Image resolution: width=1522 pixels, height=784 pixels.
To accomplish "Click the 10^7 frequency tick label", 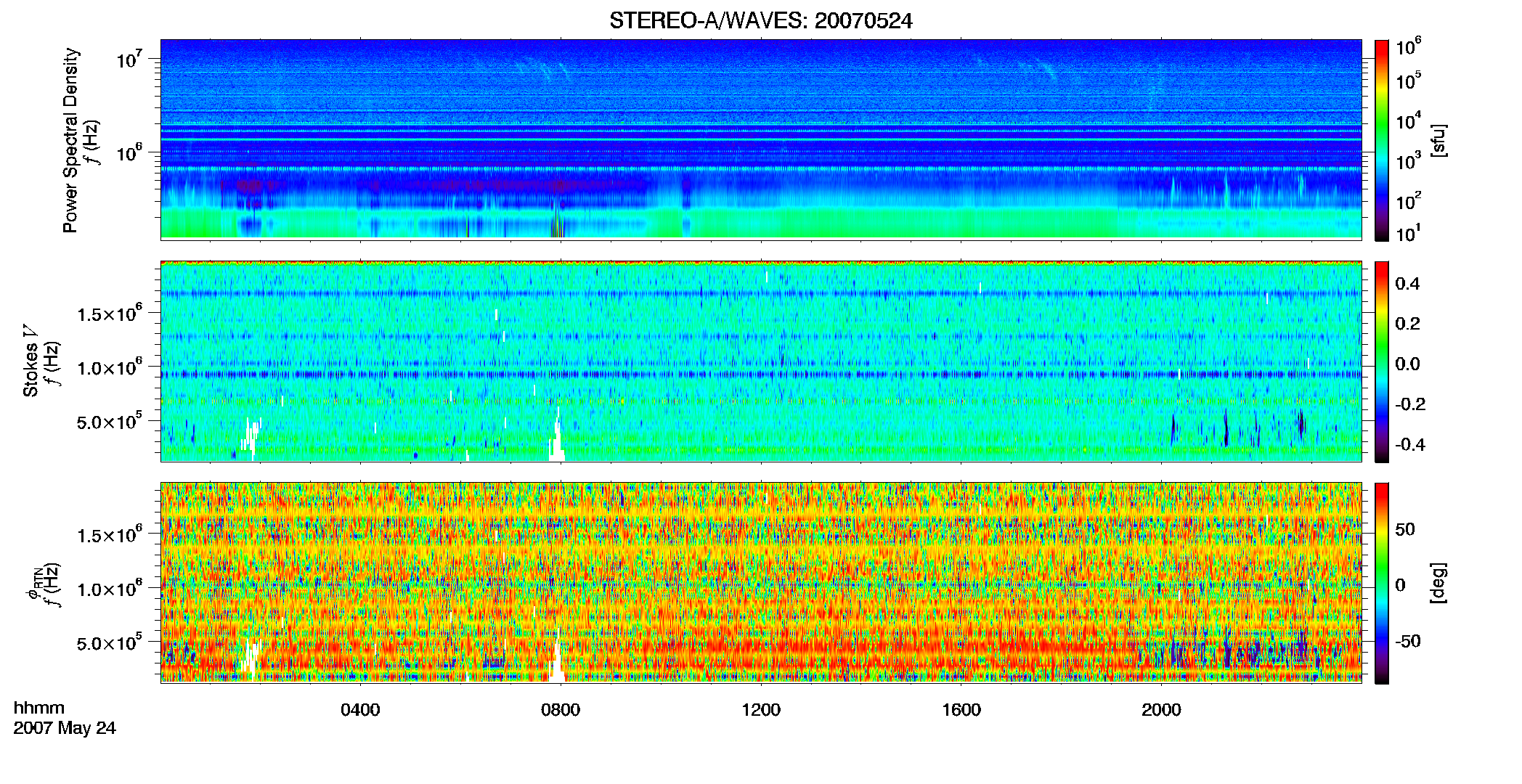I will pyautogui.click(x=129, y=60).
